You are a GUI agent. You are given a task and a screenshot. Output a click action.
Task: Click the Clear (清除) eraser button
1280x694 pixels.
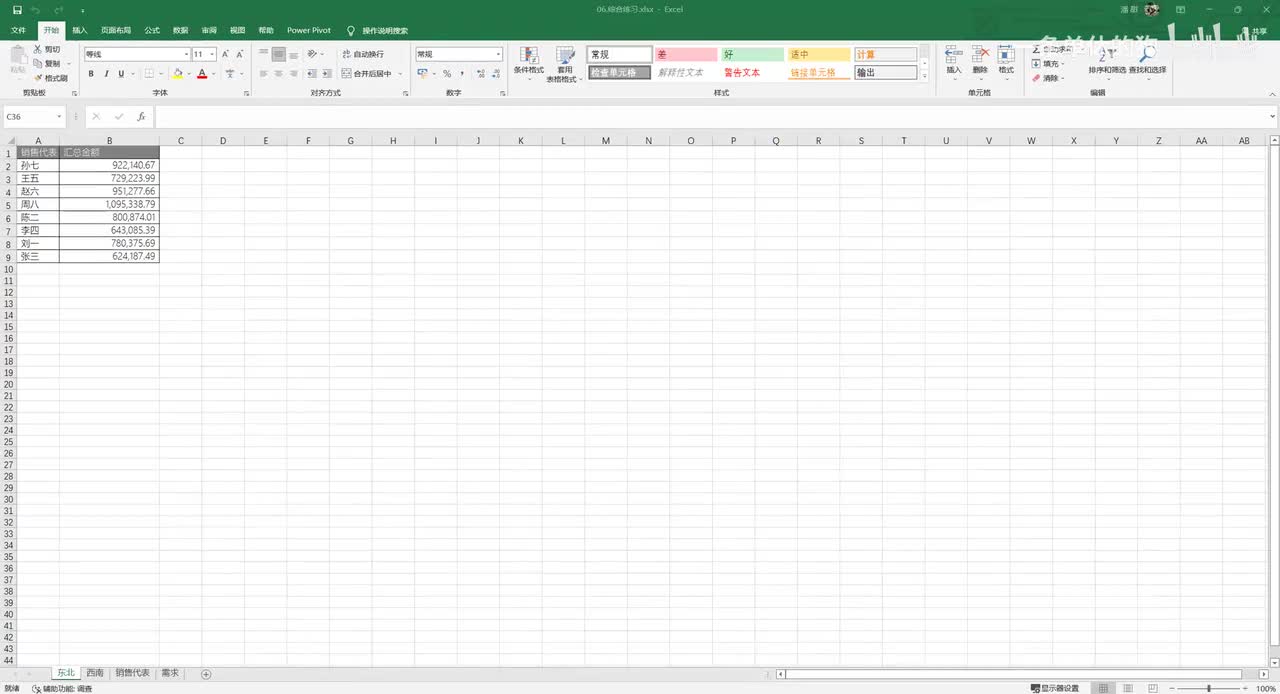point(1047,78)
